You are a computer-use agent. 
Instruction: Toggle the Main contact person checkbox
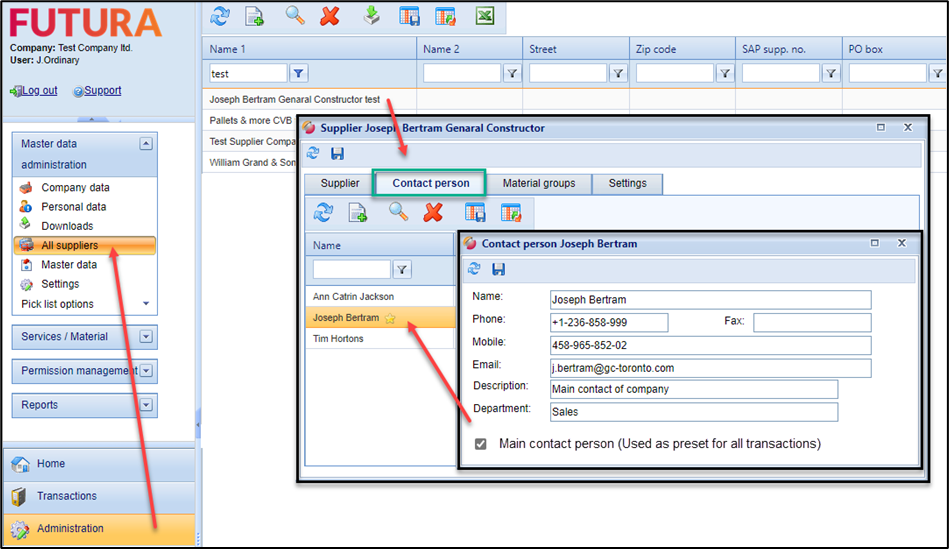click(480, 444)
